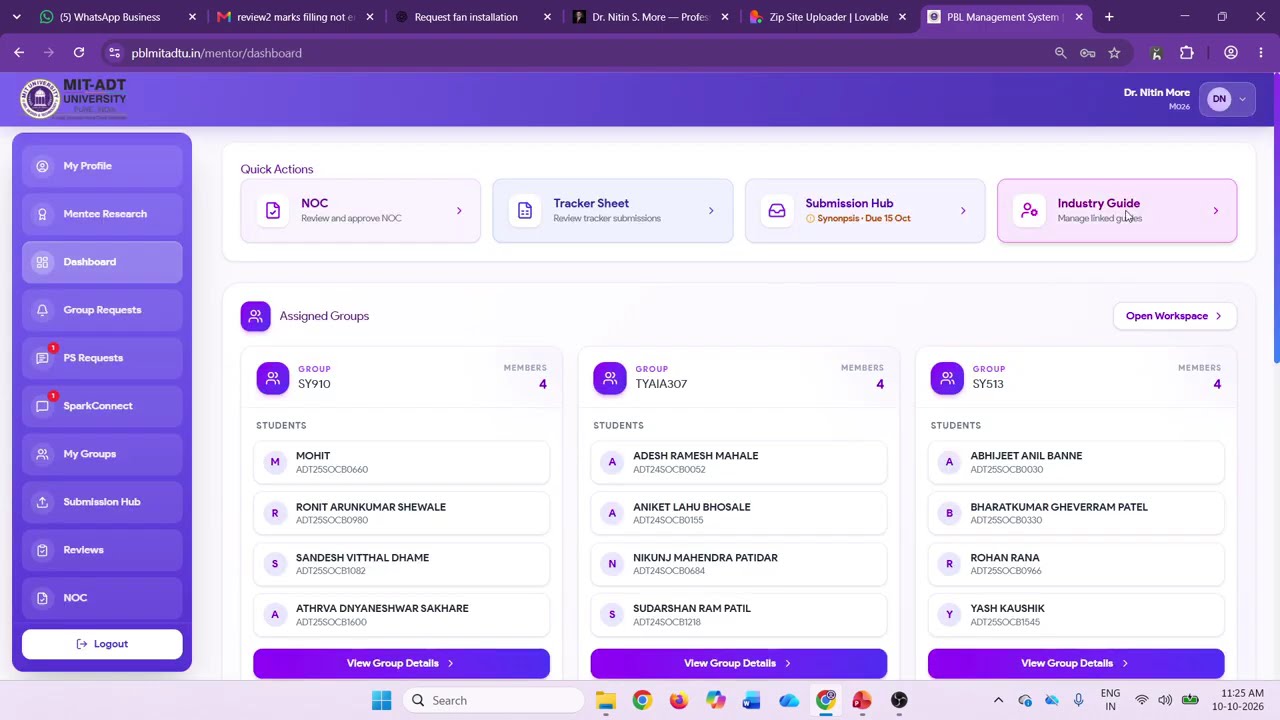Open NOC sidebar item
Image resolution: width=1280 pixels, height=720 pixels.
pos(102,598)
